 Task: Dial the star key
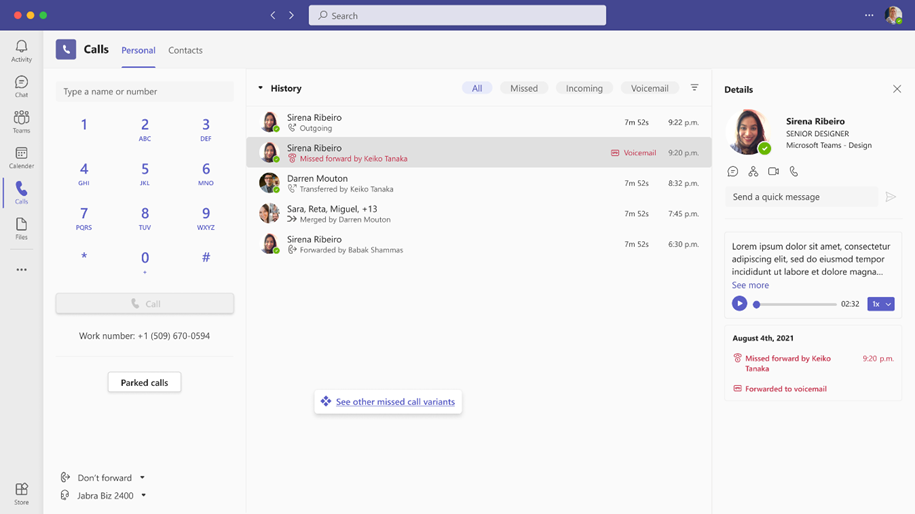point(84,257)
